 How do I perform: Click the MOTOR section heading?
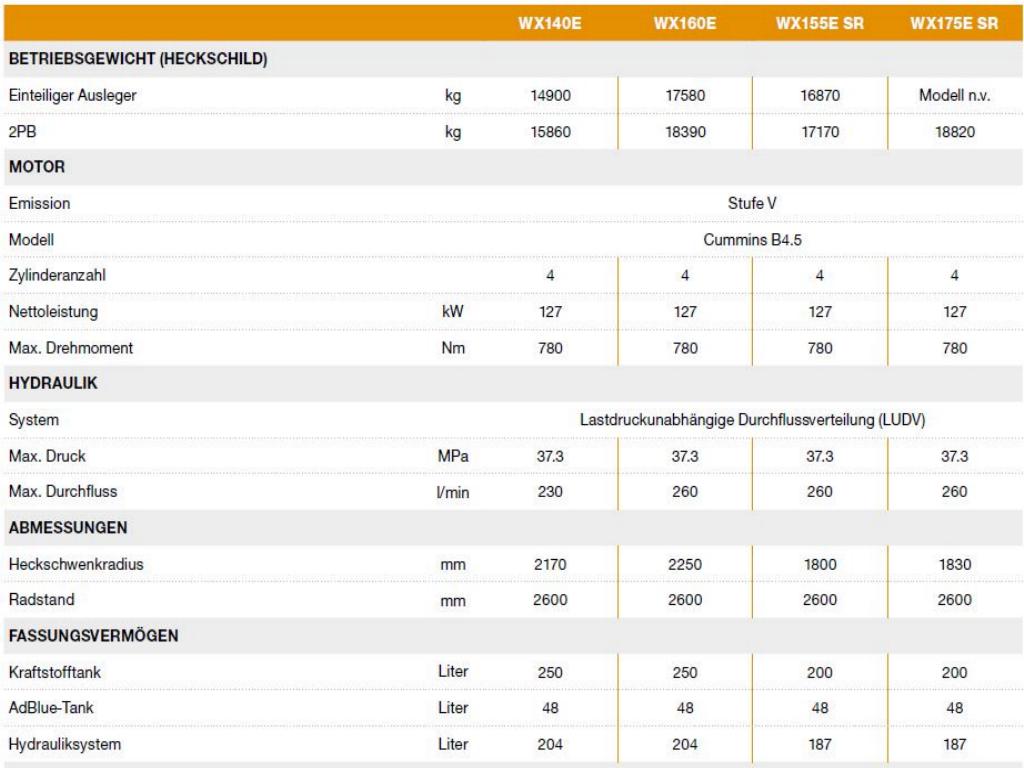[35, 167]
